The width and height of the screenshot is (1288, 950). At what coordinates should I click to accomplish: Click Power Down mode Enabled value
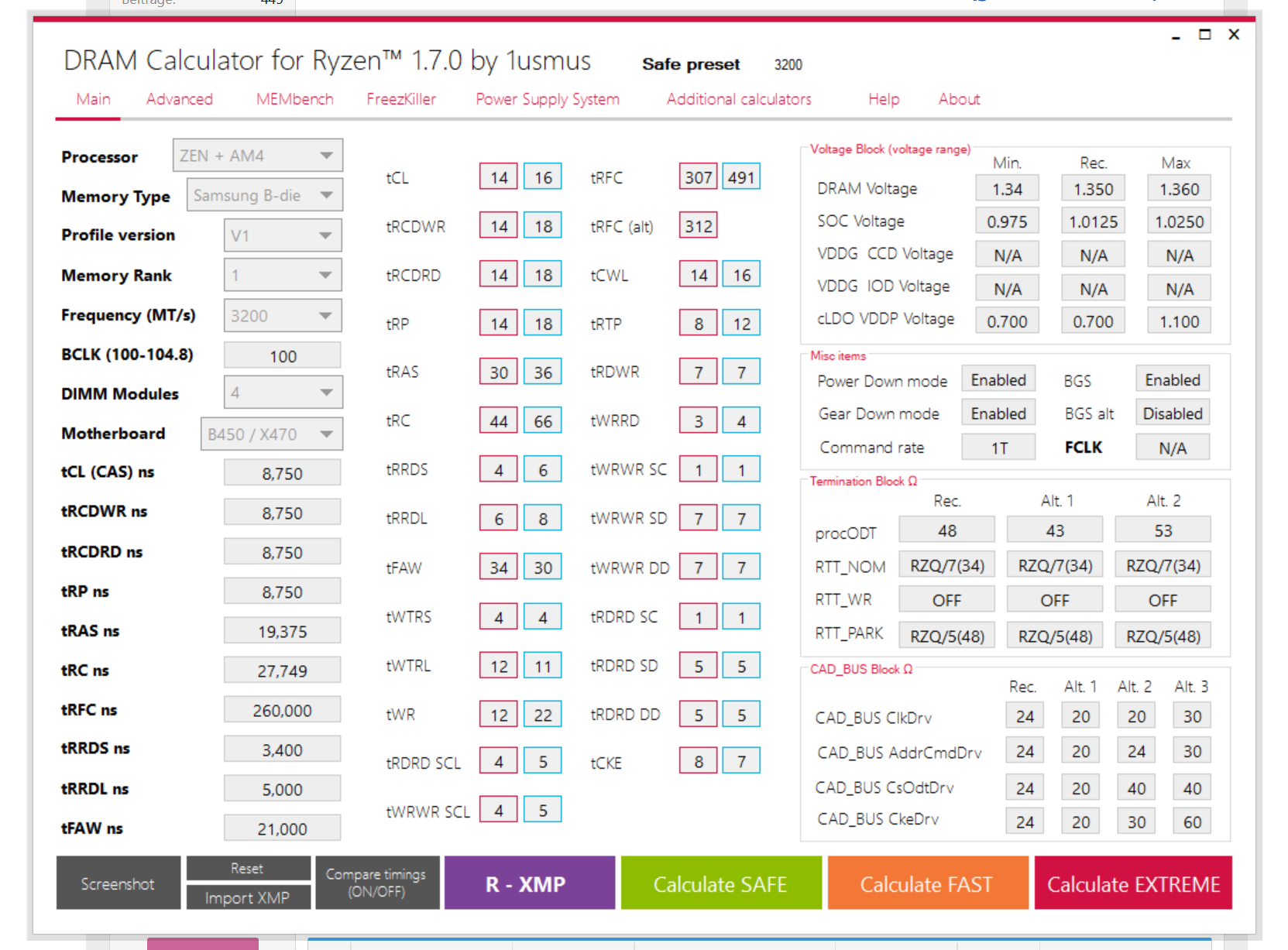pyautogui.click(x=998, y=380)
